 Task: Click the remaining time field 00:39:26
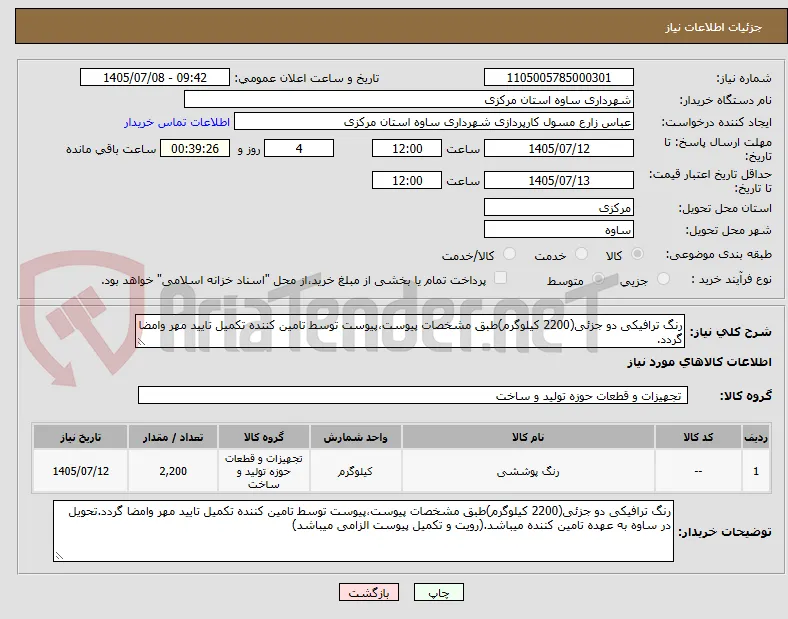coord(195,149)
